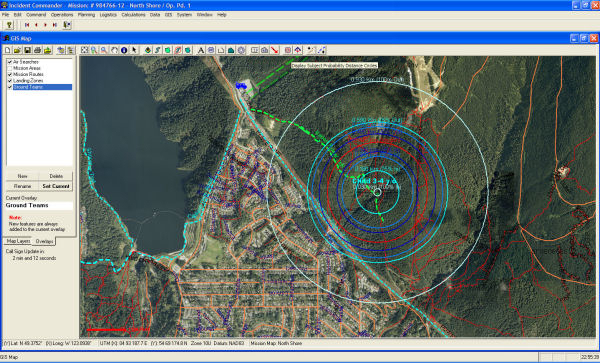Select the Pan hand tool
The height and width of the screenshot is (363, 600).
click(x=114, y=50)
